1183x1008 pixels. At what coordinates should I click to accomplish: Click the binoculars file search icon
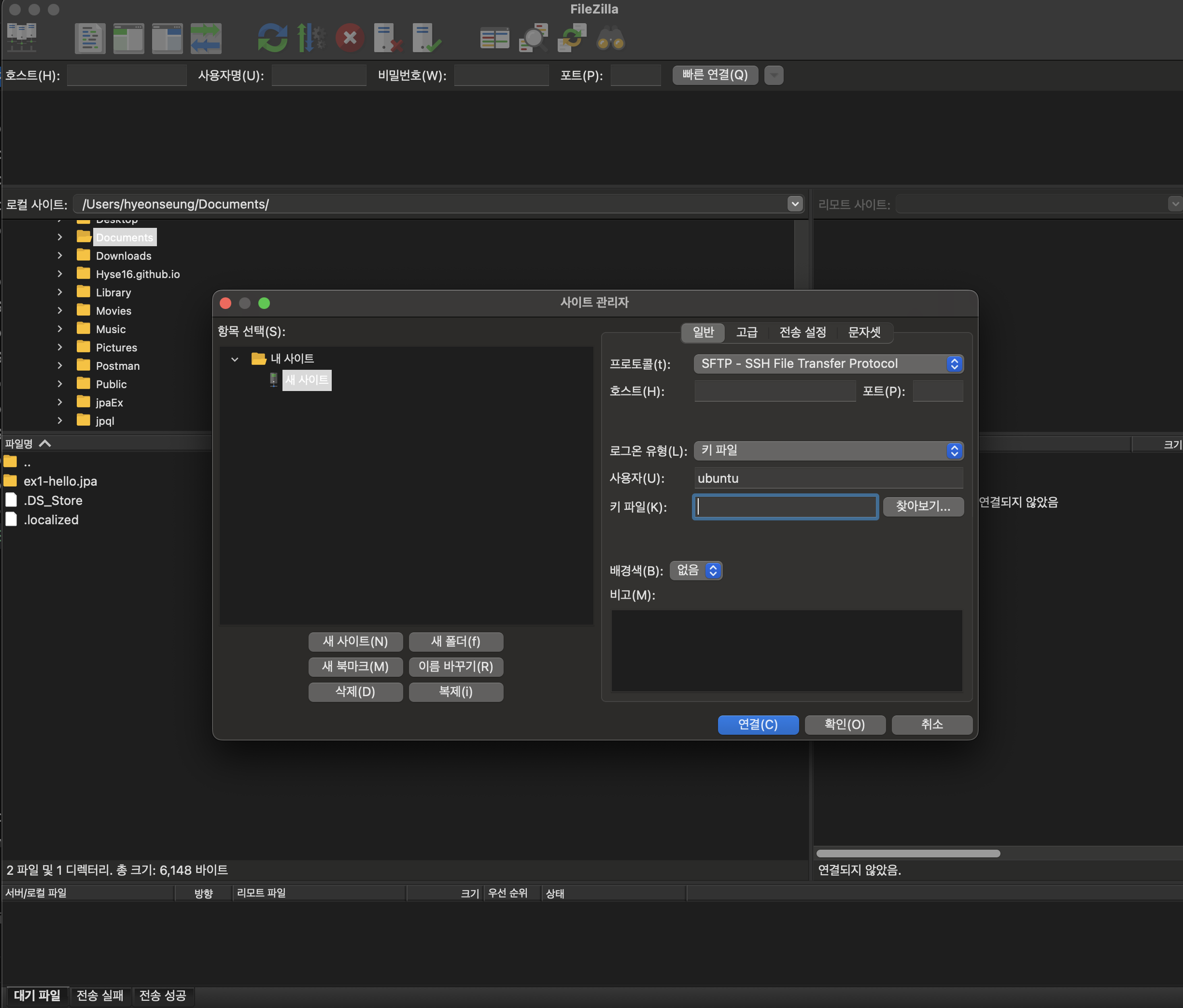(610, 38)
